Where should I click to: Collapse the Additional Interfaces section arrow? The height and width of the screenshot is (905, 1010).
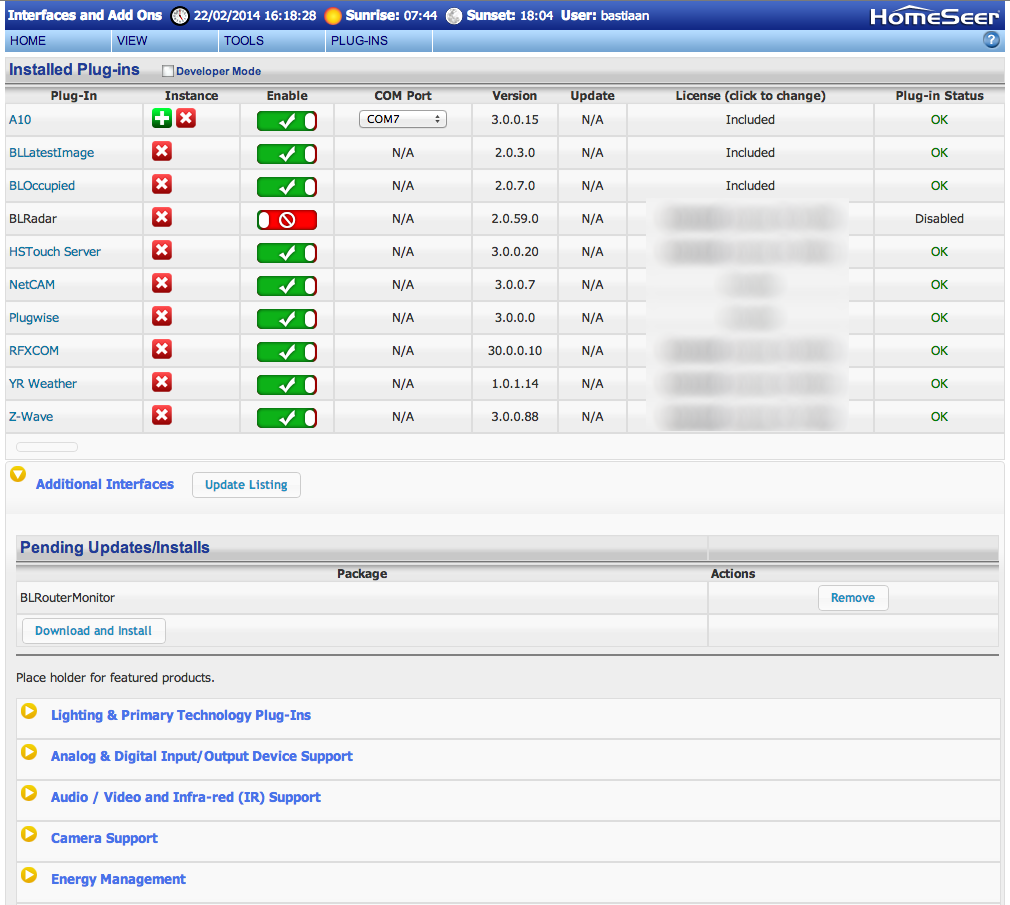point(18,474)
